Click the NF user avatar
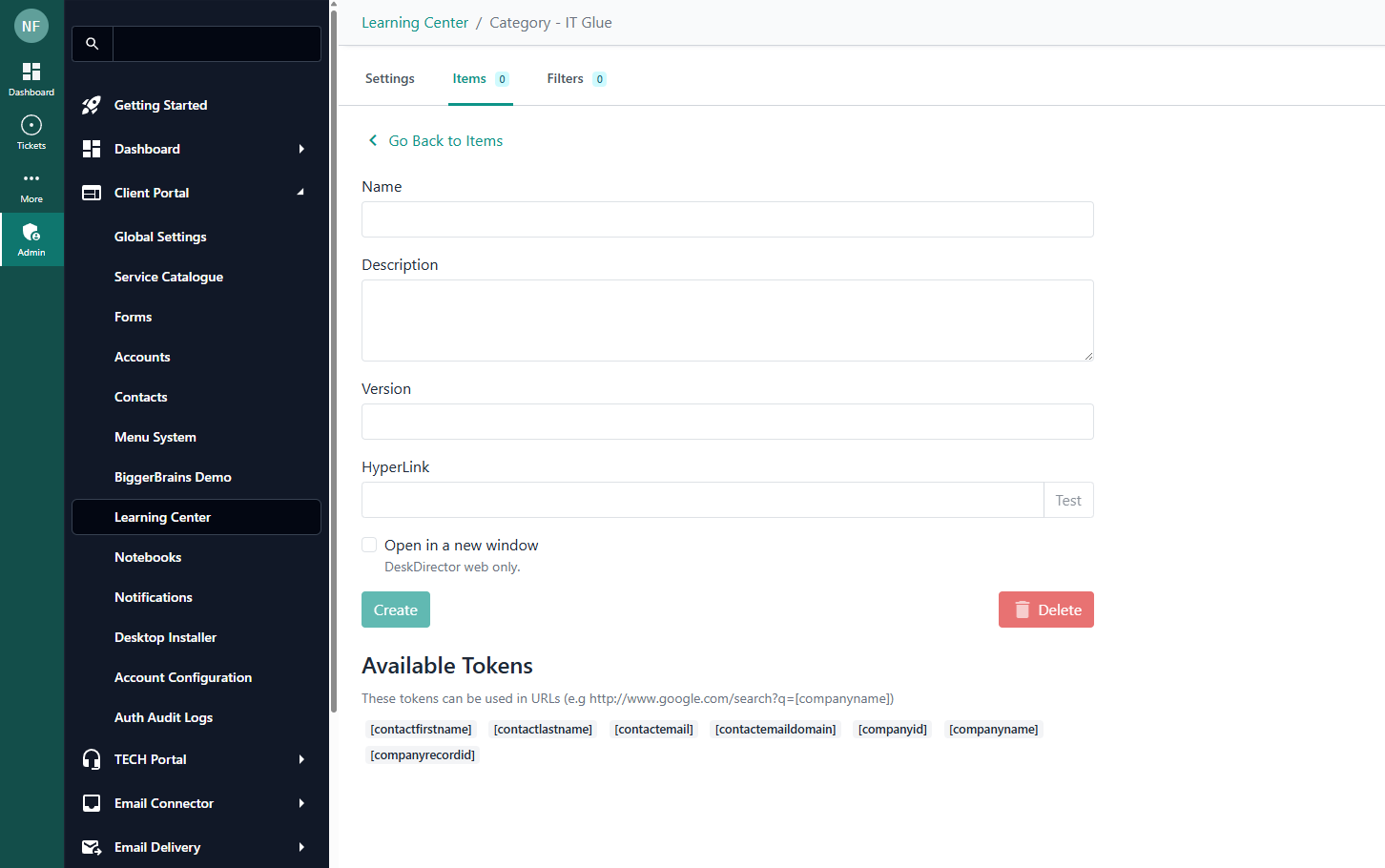 [x=31, y=26]
